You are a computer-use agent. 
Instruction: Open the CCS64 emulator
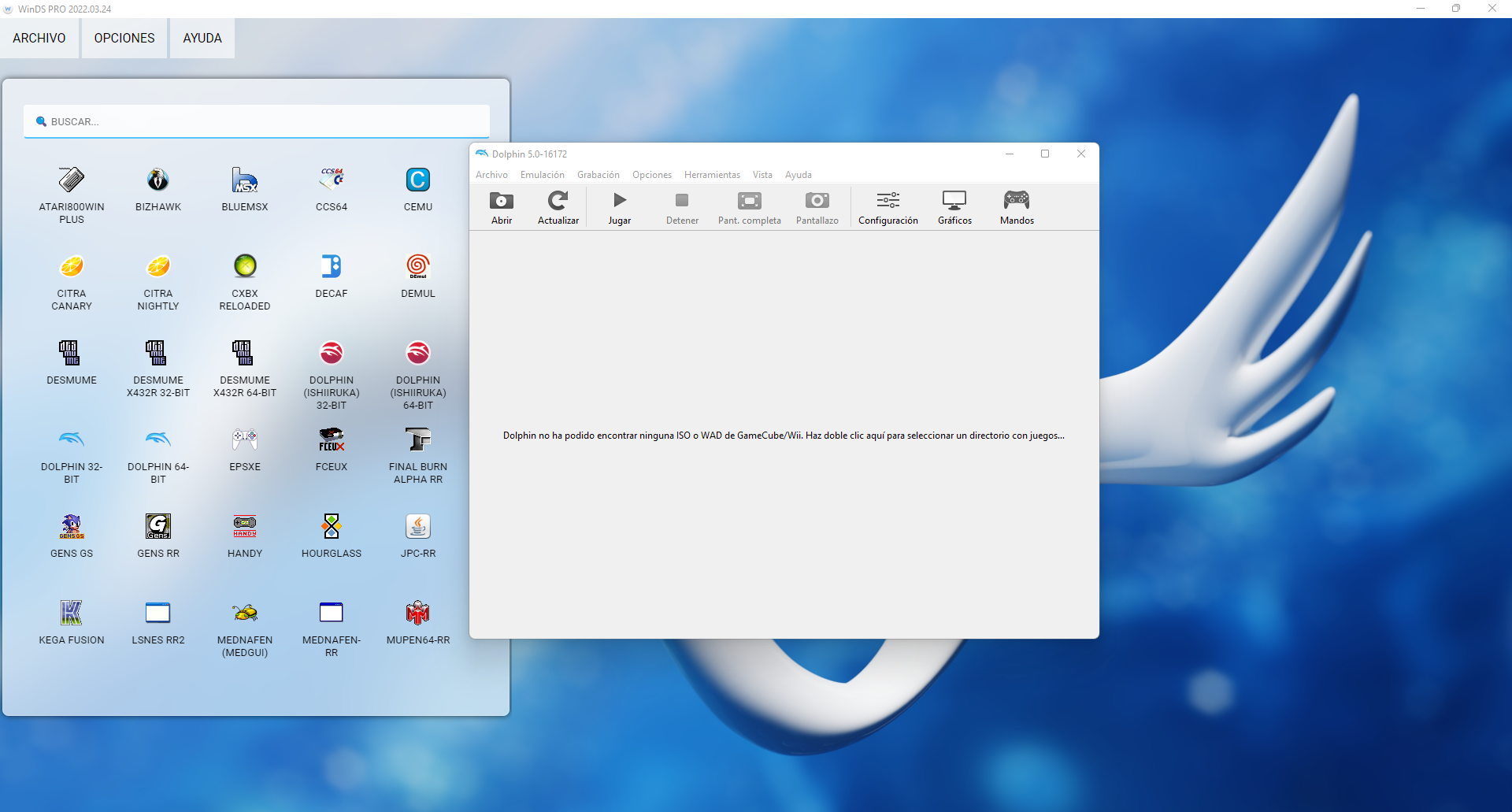332,190
